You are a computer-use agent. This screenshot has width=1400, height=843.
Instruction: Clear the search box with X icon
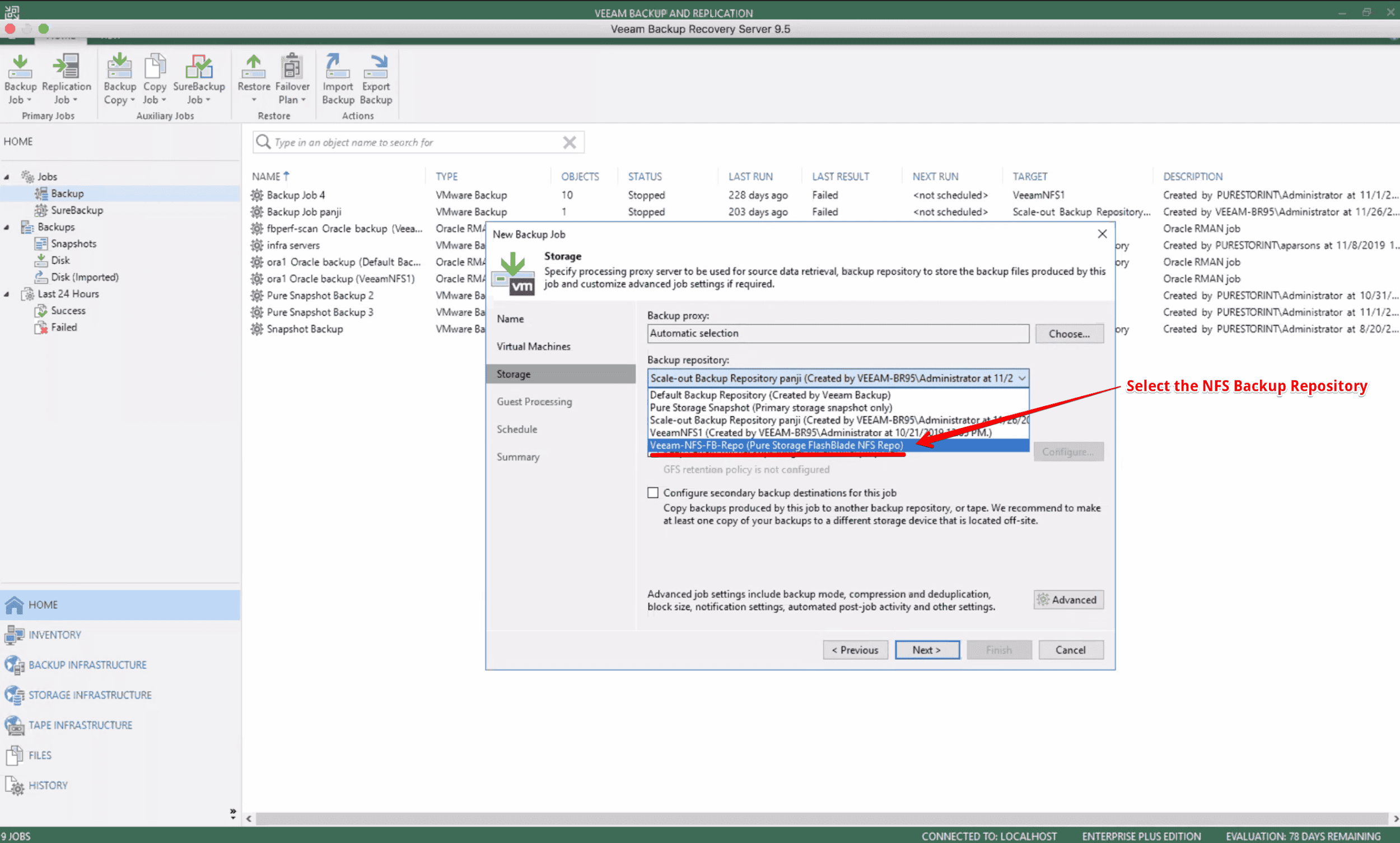click(569, 142)
